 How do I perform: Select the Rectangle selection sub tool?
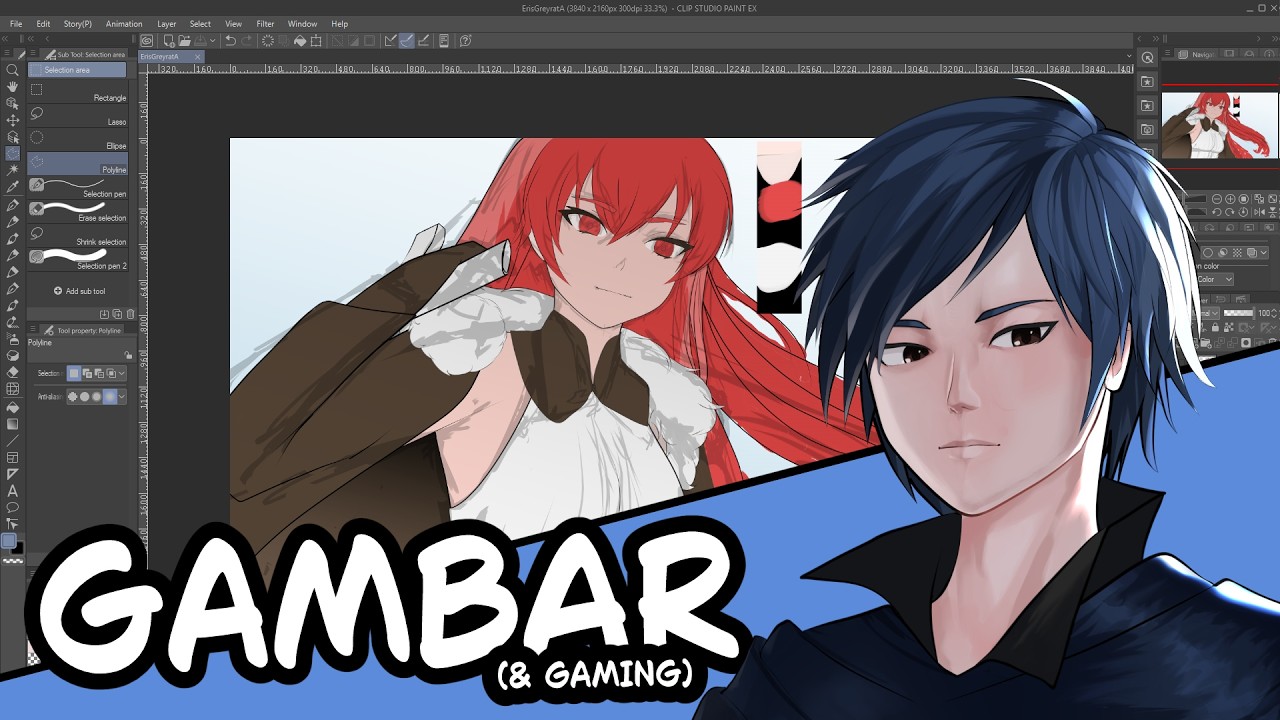coord(78,92)
